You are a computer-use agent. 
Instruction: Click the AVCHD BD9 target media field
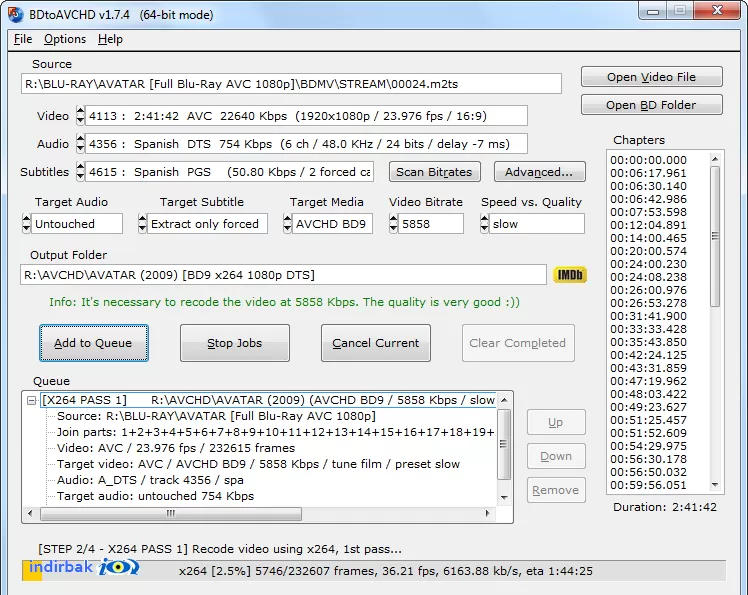click(x=332, y=224)
